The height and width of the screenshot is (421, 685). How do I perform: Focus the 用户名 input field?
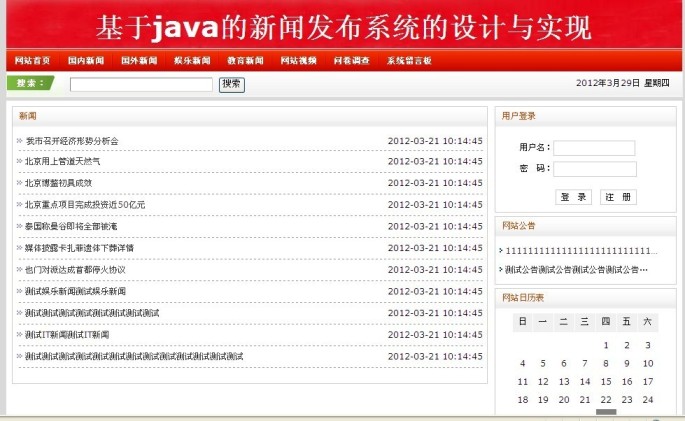[x=594, y=148]
